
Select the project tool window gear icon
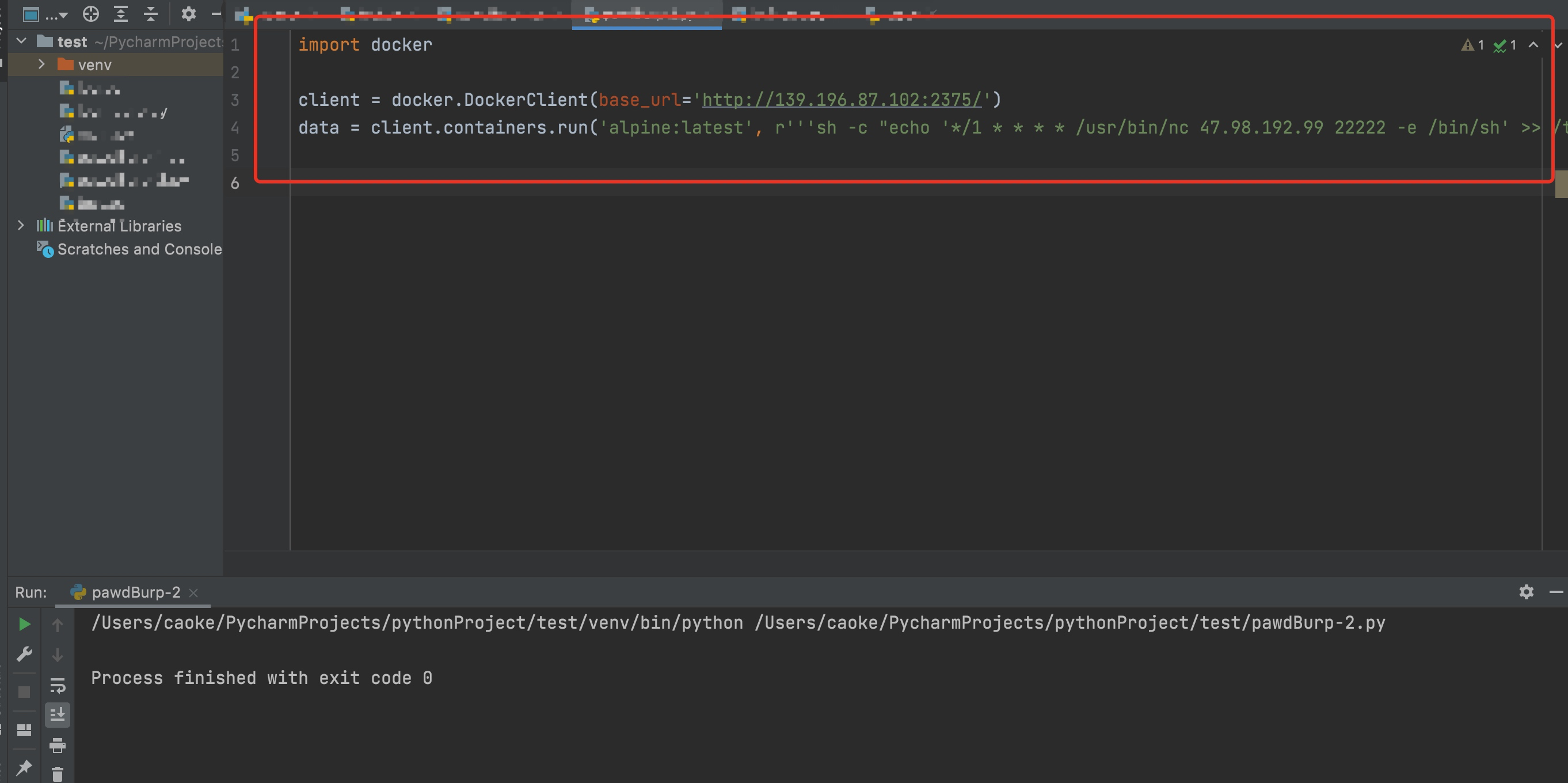[189, 14]
